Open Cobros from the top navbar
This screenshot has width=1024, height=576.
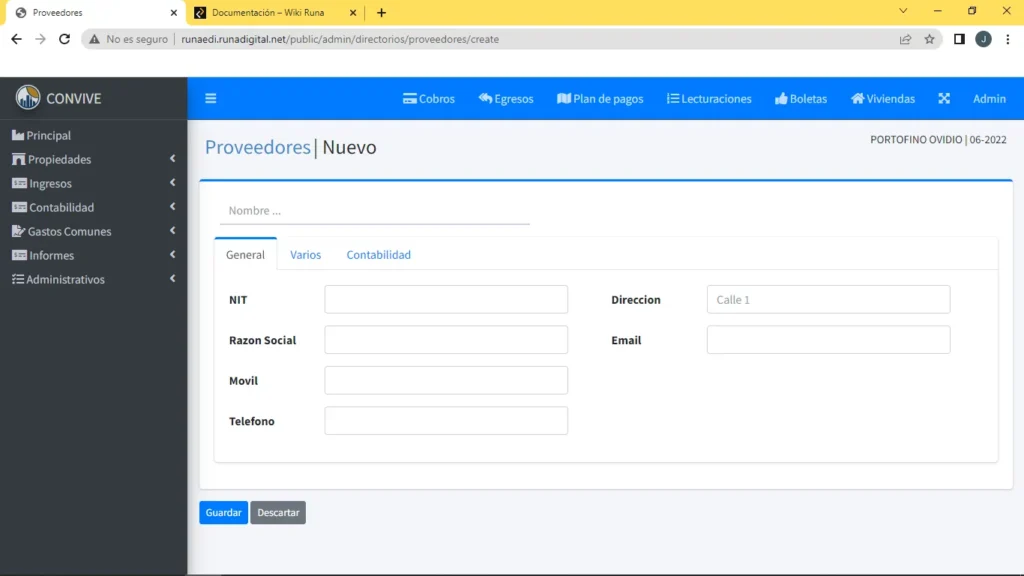click(429, 99)
